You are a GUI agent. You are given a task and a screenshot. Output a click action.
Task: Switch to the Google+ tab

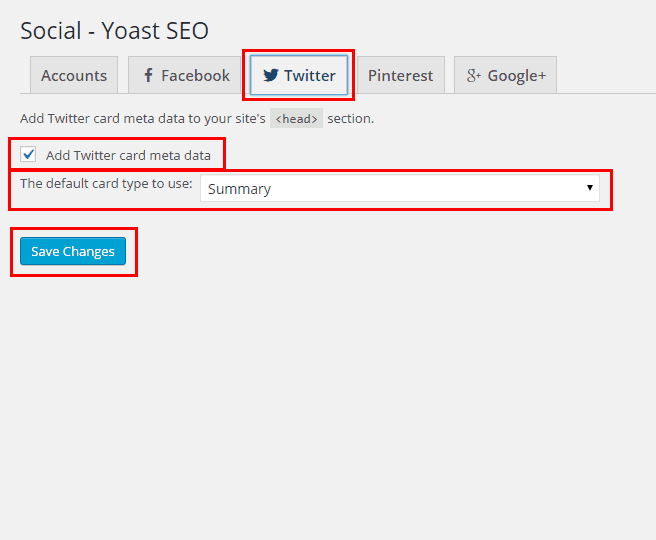pyautogui.click(x=505, y=75)
